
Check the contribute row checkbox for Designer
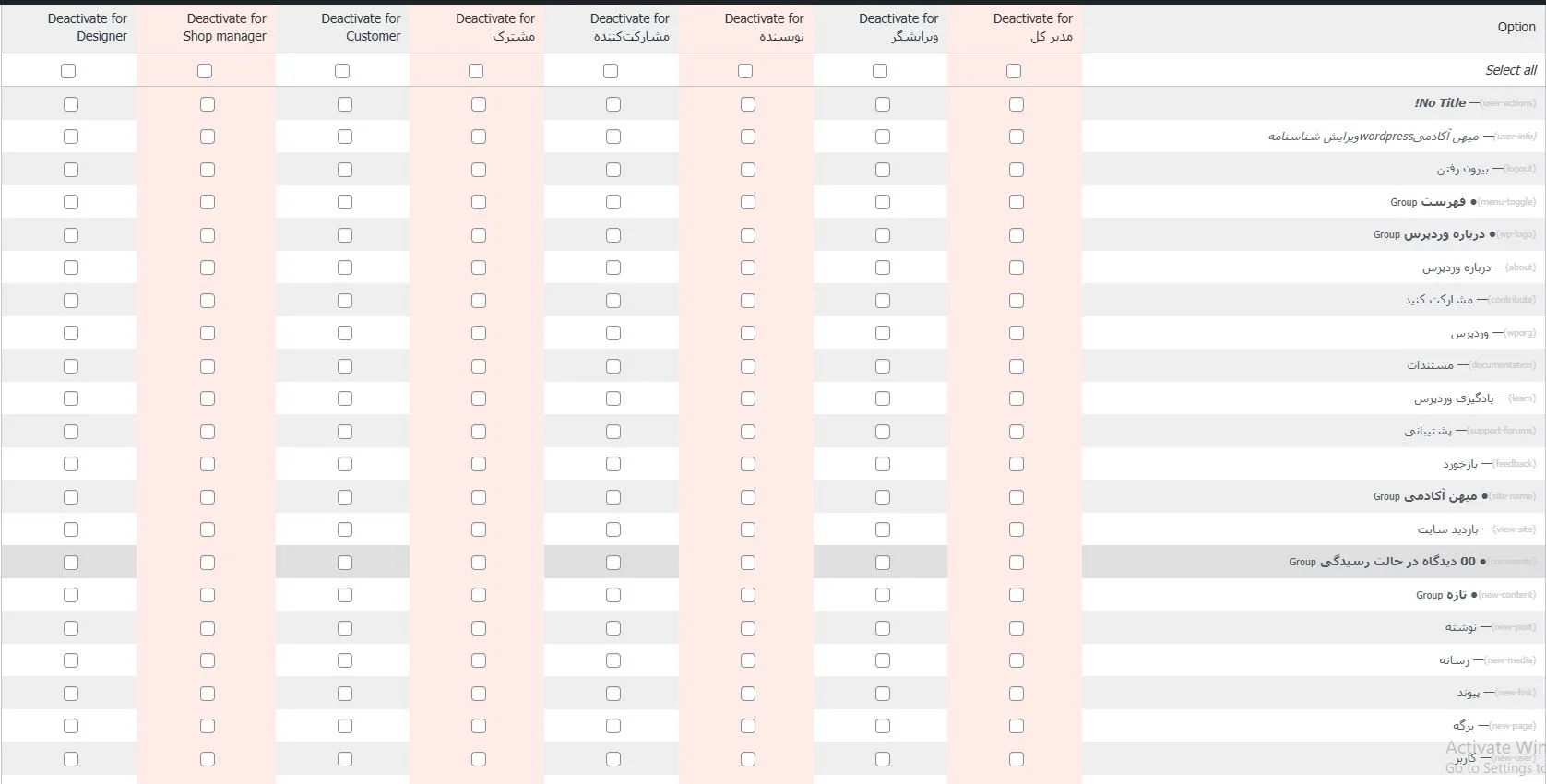click(x=71, y=300)
